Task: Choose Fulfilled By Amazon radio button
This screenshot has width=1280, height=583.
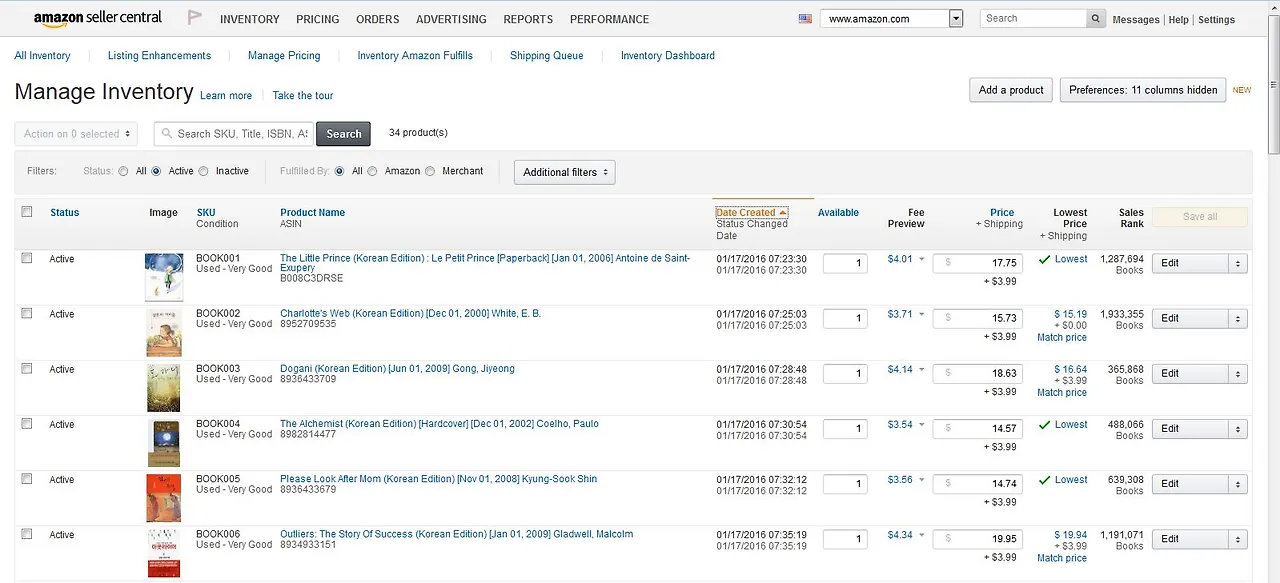Action: point(372,171)
